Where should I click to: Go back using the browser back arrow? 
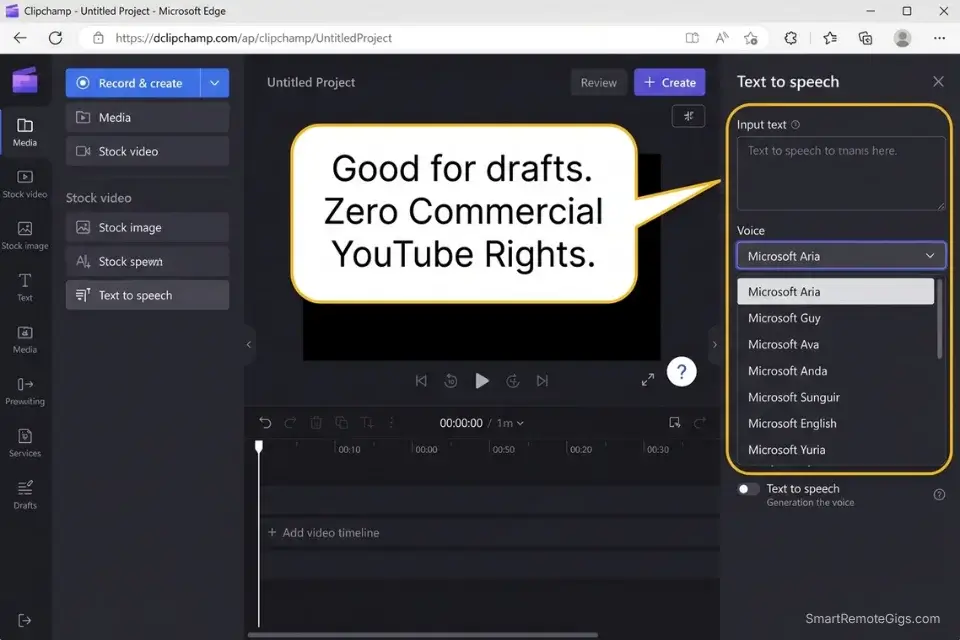coord(20,38)
